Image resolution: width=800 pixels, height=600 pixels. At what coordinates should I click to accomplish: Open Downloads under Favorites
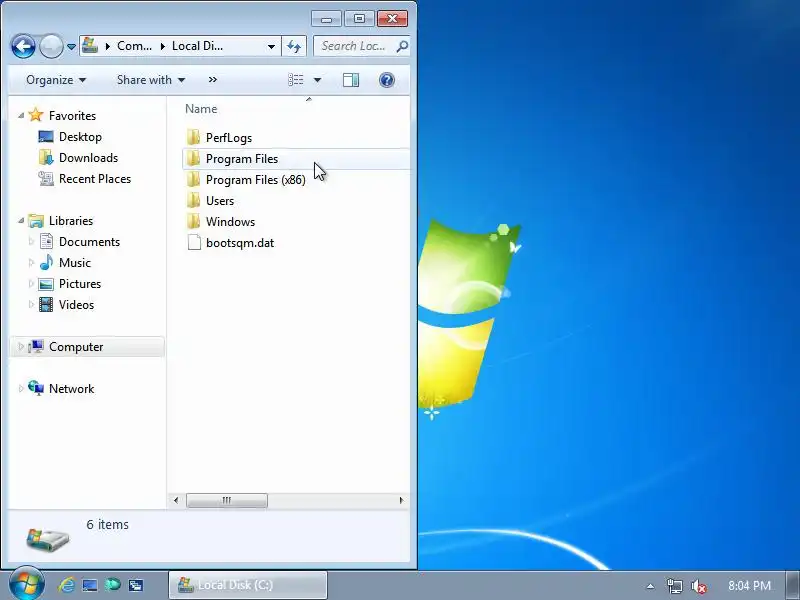point(88,158)
